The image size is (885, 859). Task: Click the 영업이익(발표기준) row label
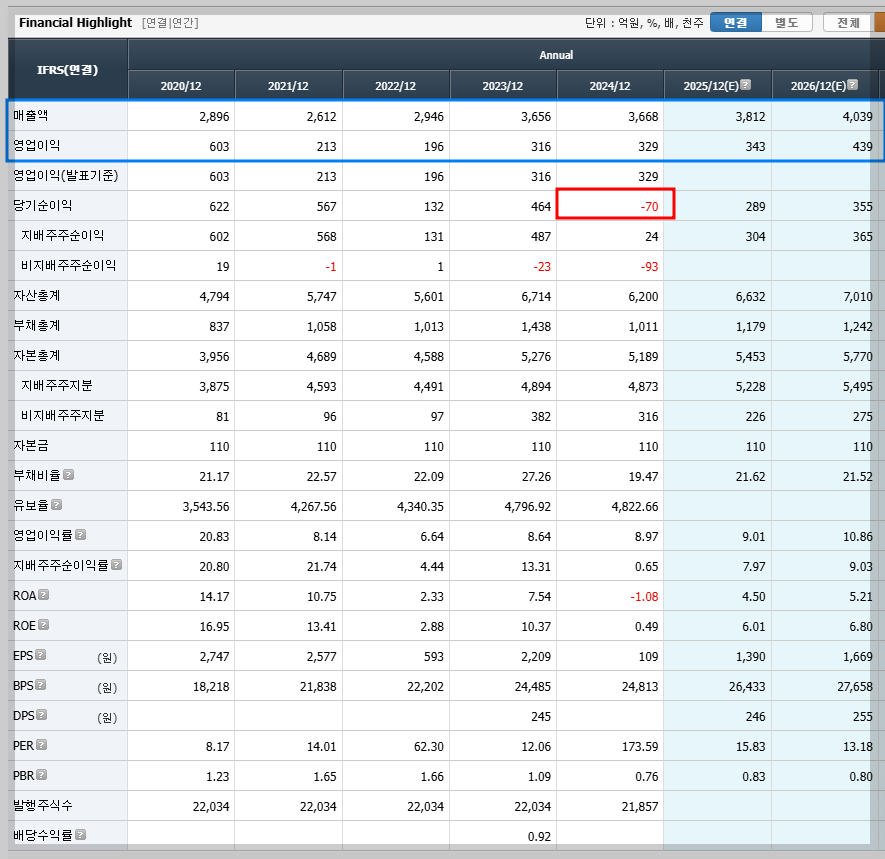tap(65, 176)
